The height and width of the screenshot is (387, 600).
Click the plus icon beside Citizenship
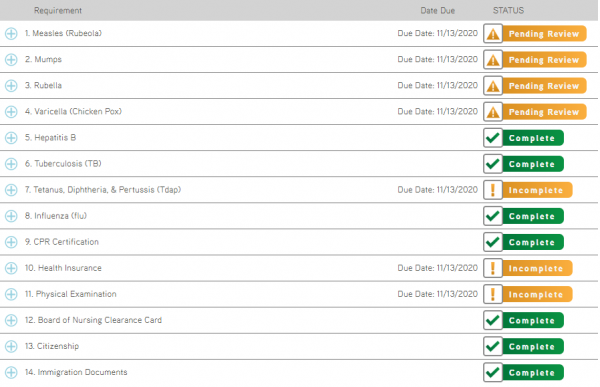11,346
